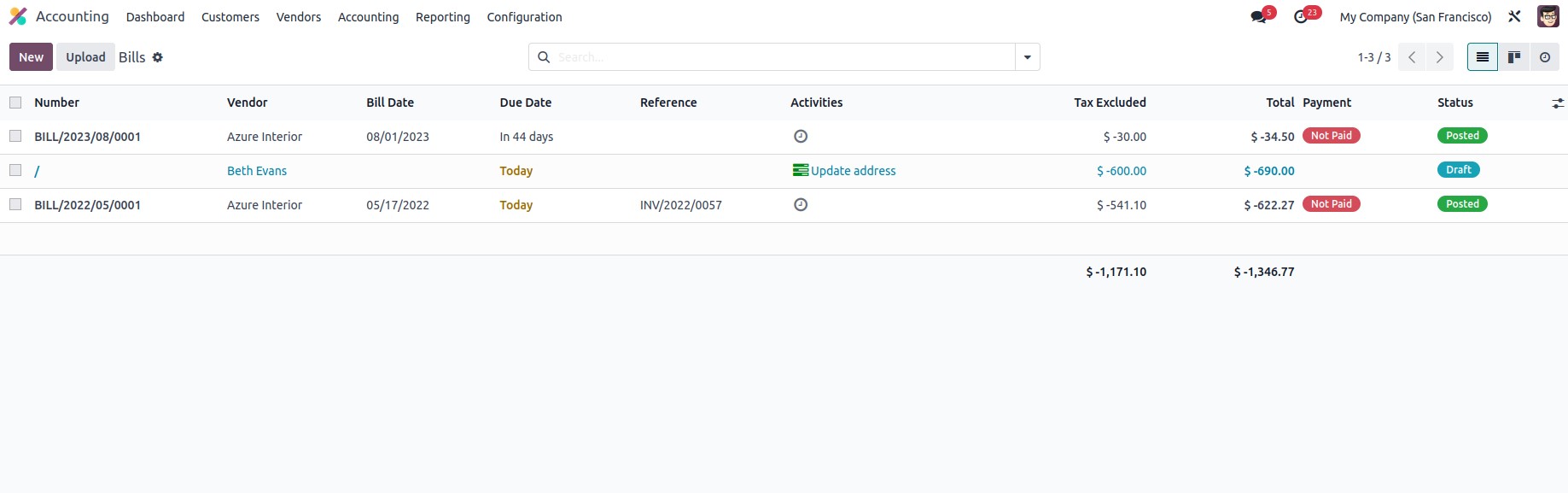1568x493 pixels.
Task: Open My Company (San Francisco) switcher
Action: point(1415,17)
